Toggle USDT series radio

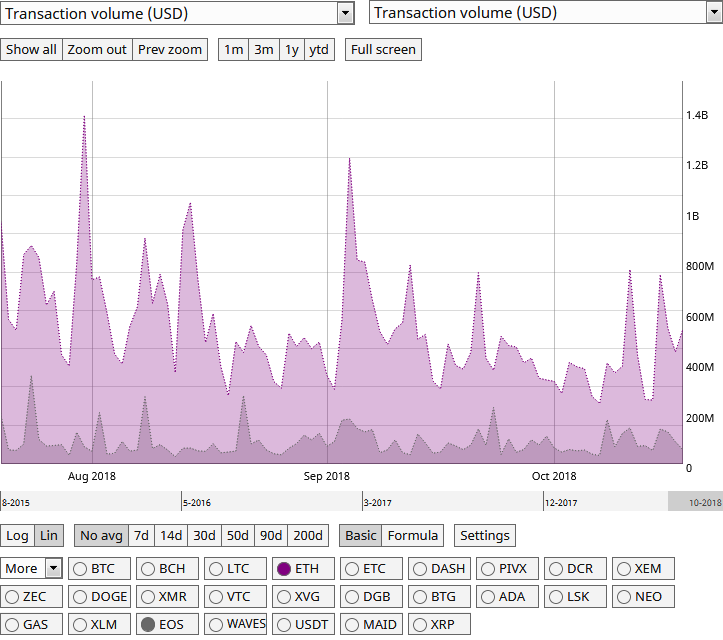click(303, 624)
